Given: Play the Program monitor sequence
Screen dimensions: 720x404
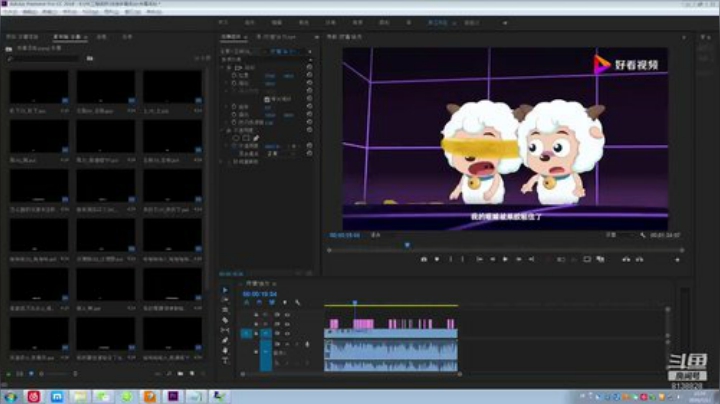Looking at the screenshot, I should (505, 259).
